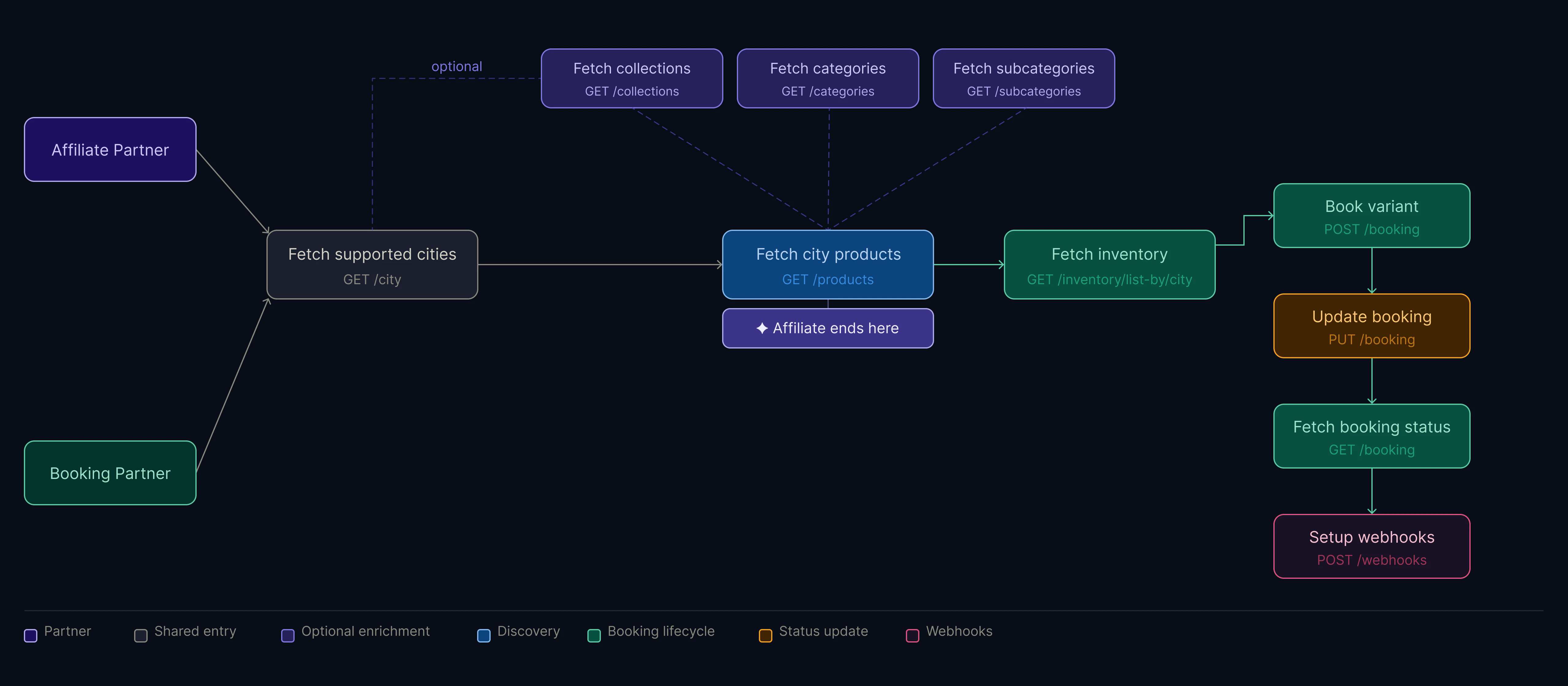Select the Fetch collections node
This screenshot has height=686, width=1568.
pyautogui.click(x=632, y=78)
